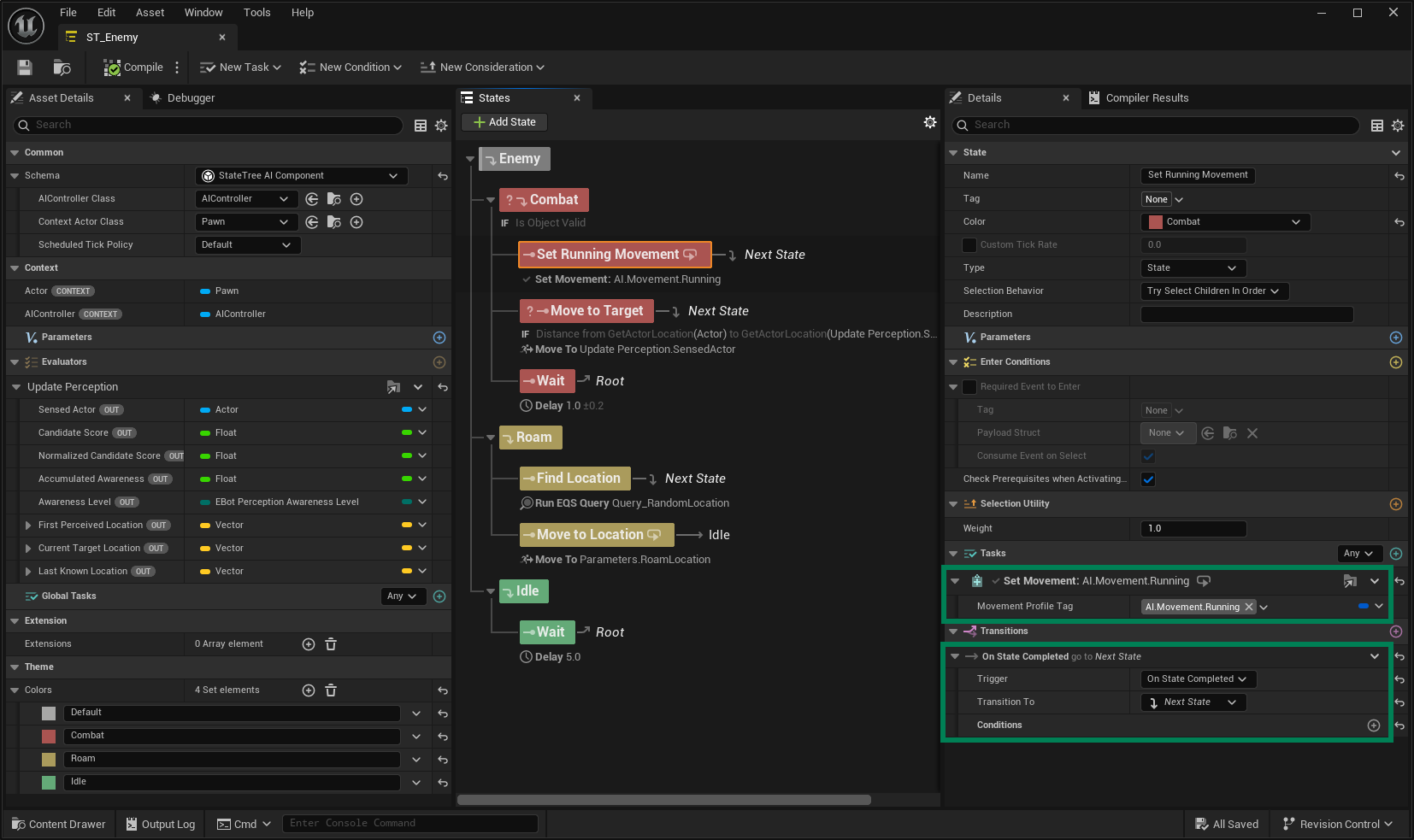
Task: Delete Extensions array elements trash icon
Action: (332, 644)
